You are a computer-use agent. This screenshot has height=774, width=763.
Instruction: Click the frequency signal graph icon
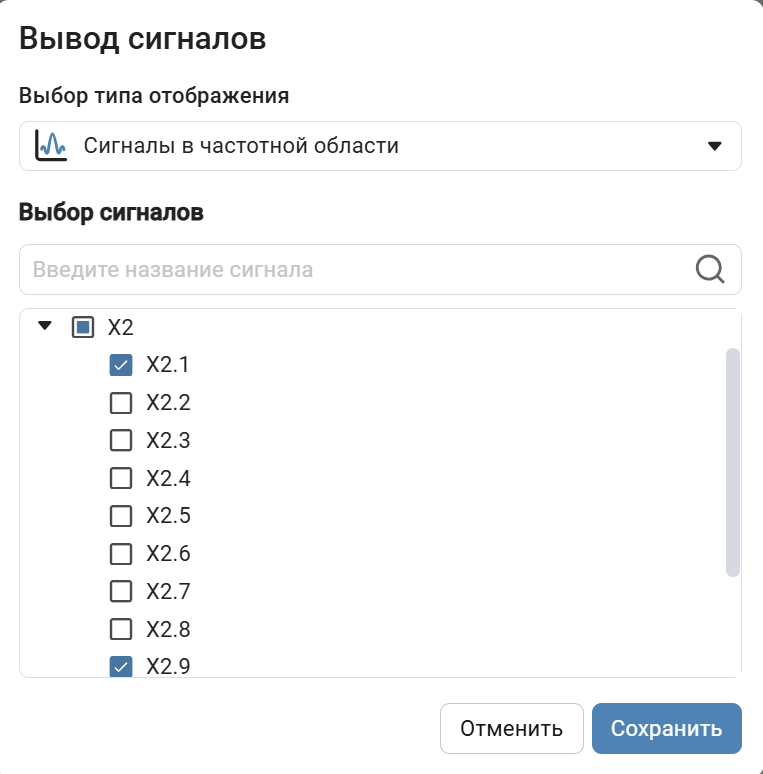coord(50,146)
